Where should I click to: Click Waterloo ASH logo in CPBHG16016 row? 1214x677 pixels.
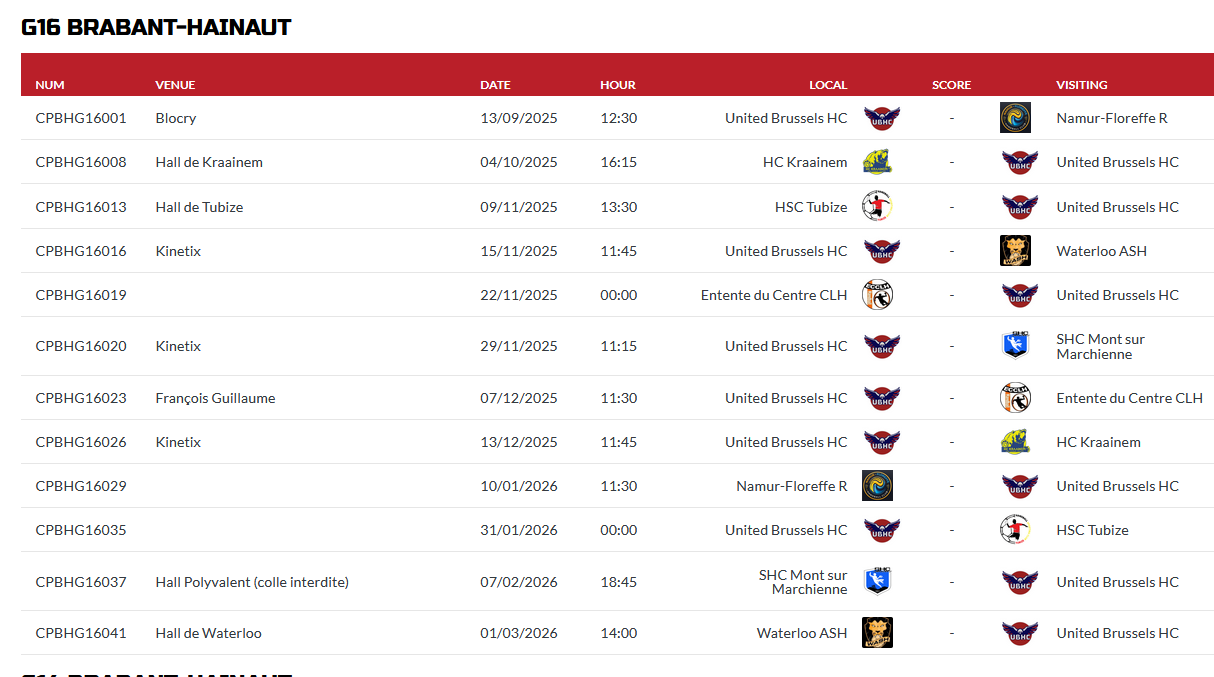click(1015, 250)
